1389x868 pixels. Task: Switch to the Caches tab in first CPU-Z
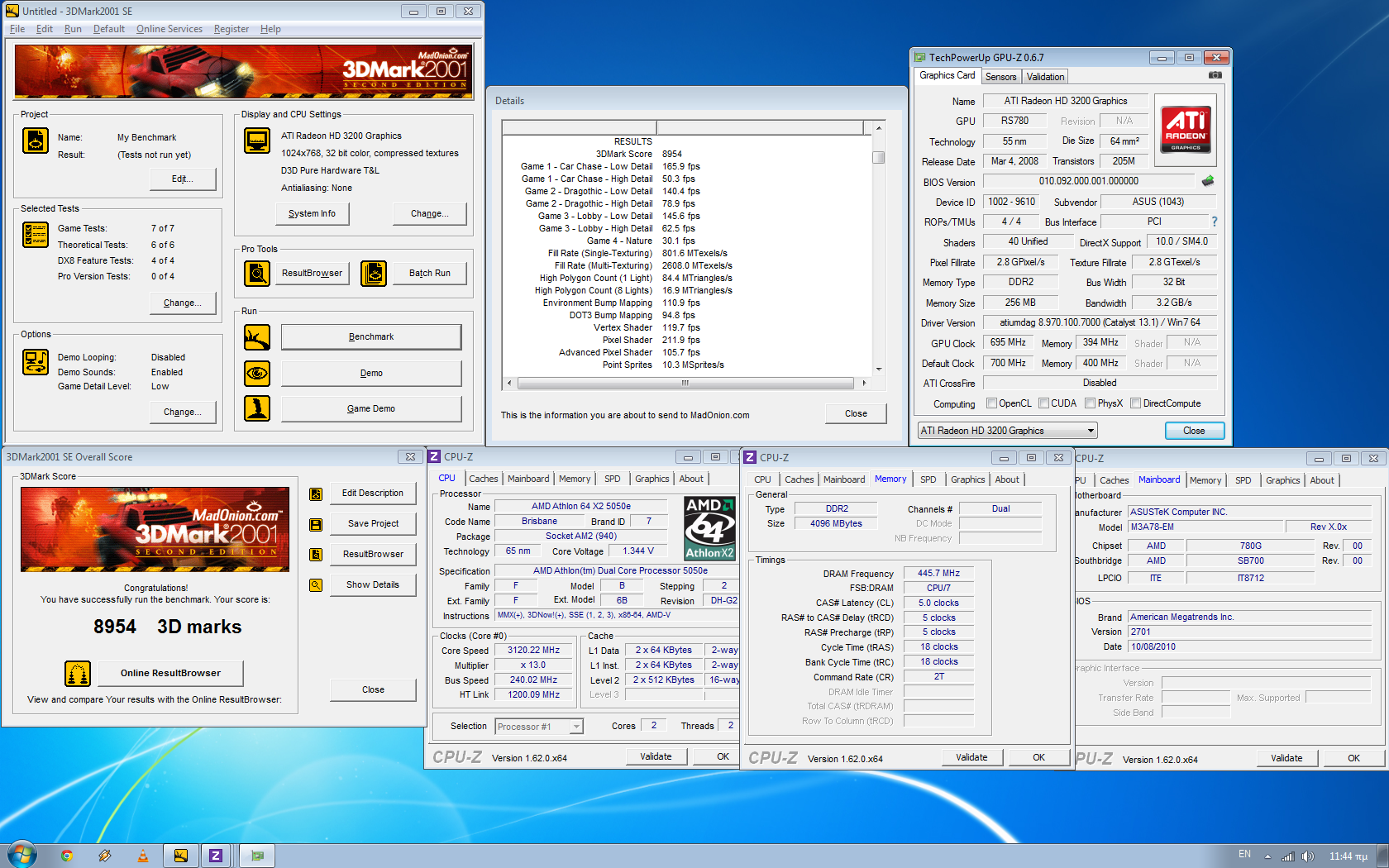[x=483, y=479]
